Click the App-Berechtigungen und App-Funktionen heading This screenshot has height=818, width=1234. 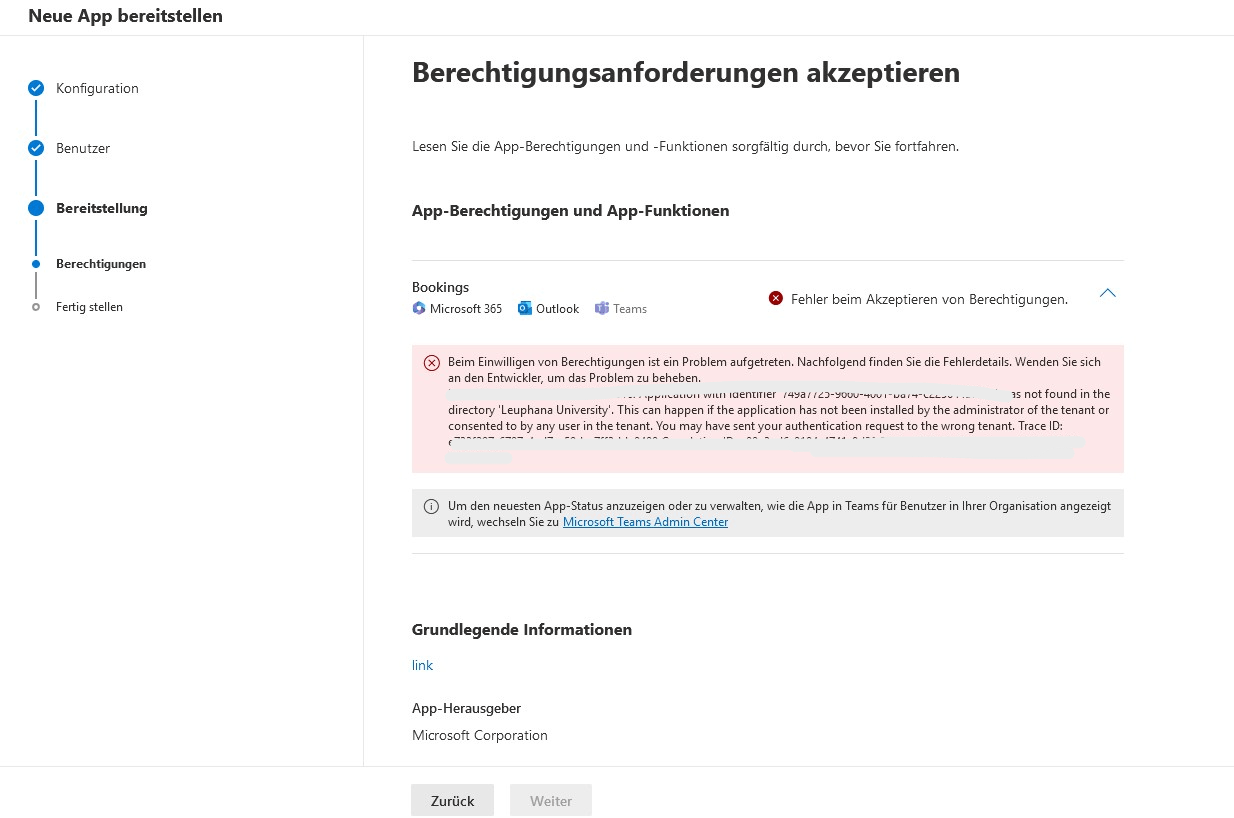pyautogui.click(x=570, y=211)
